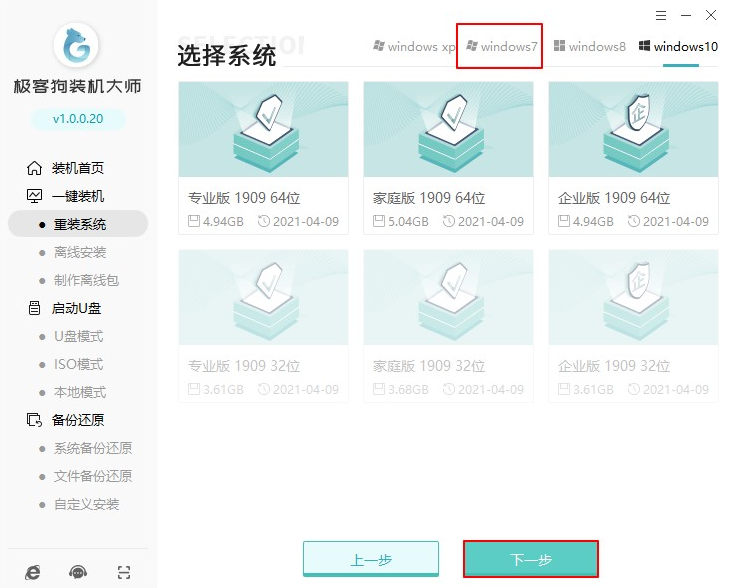Viewport: 734px width, 588px height.
Task: Open 启动U盘 section in sidebar
Action: pyautogui.click(x=76, y=308)
